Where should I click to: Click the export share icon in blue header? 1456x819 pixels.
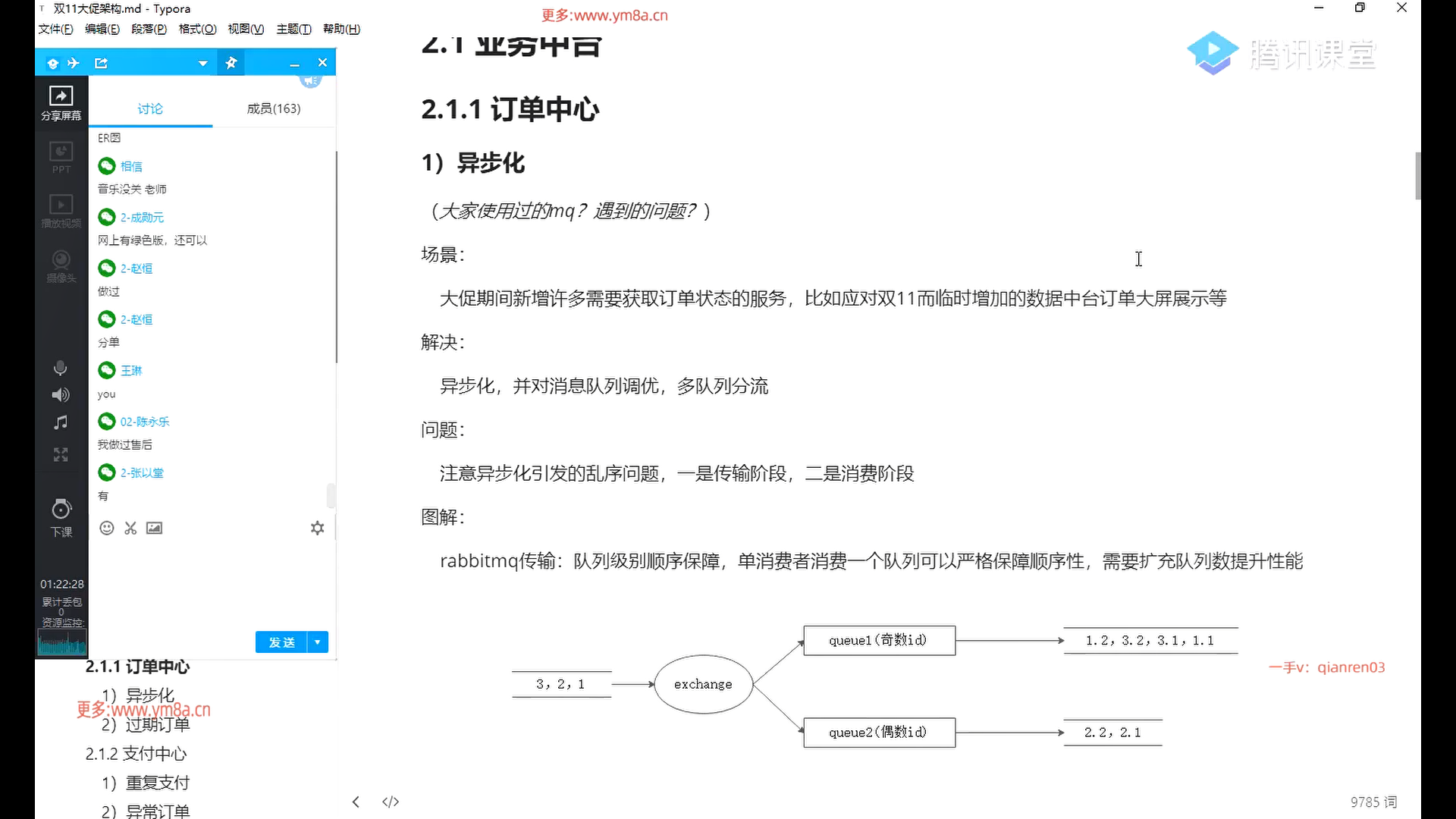click(101, 63)
